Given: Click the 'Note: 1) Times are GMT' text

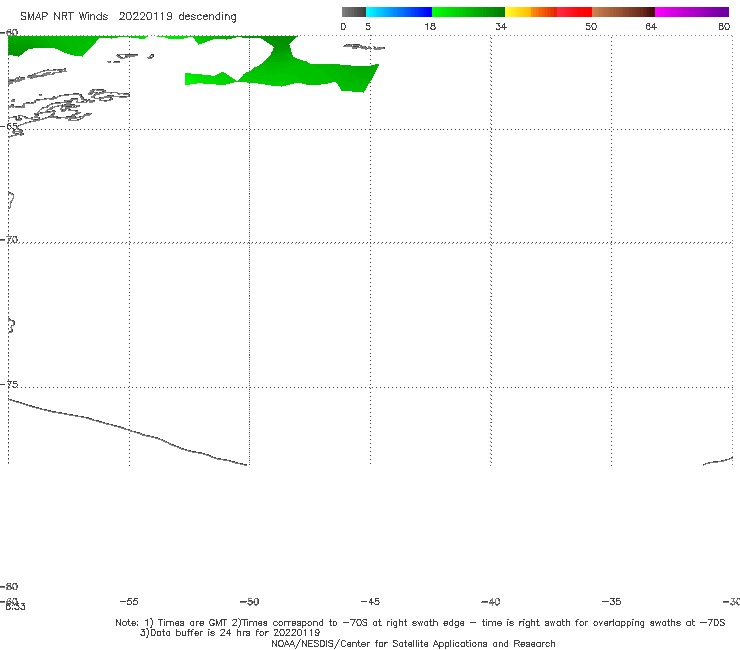Looking at the screenshot, I should click(172, 623).
